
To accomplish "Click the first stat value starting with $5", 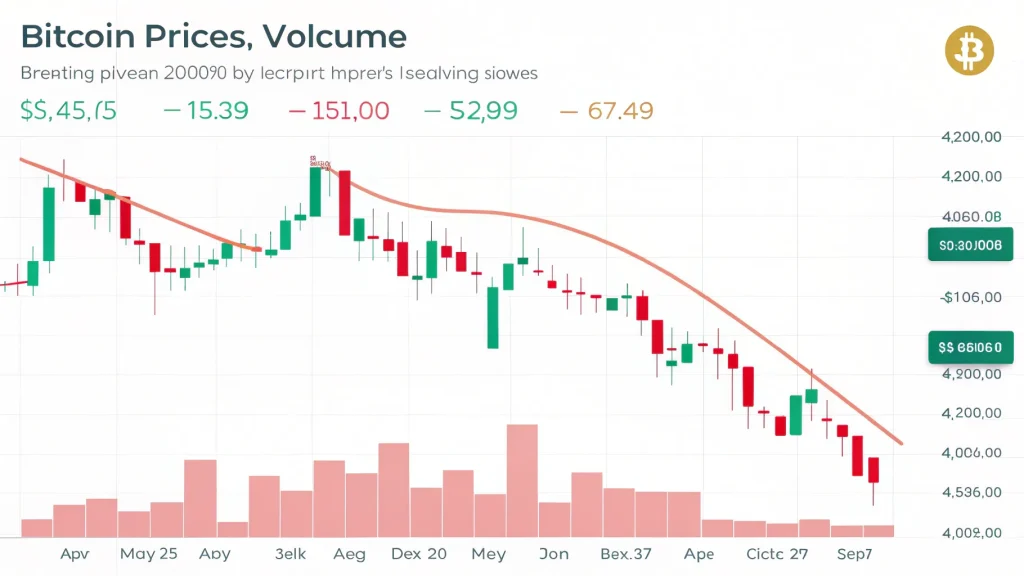I will (x=68, y=111).
